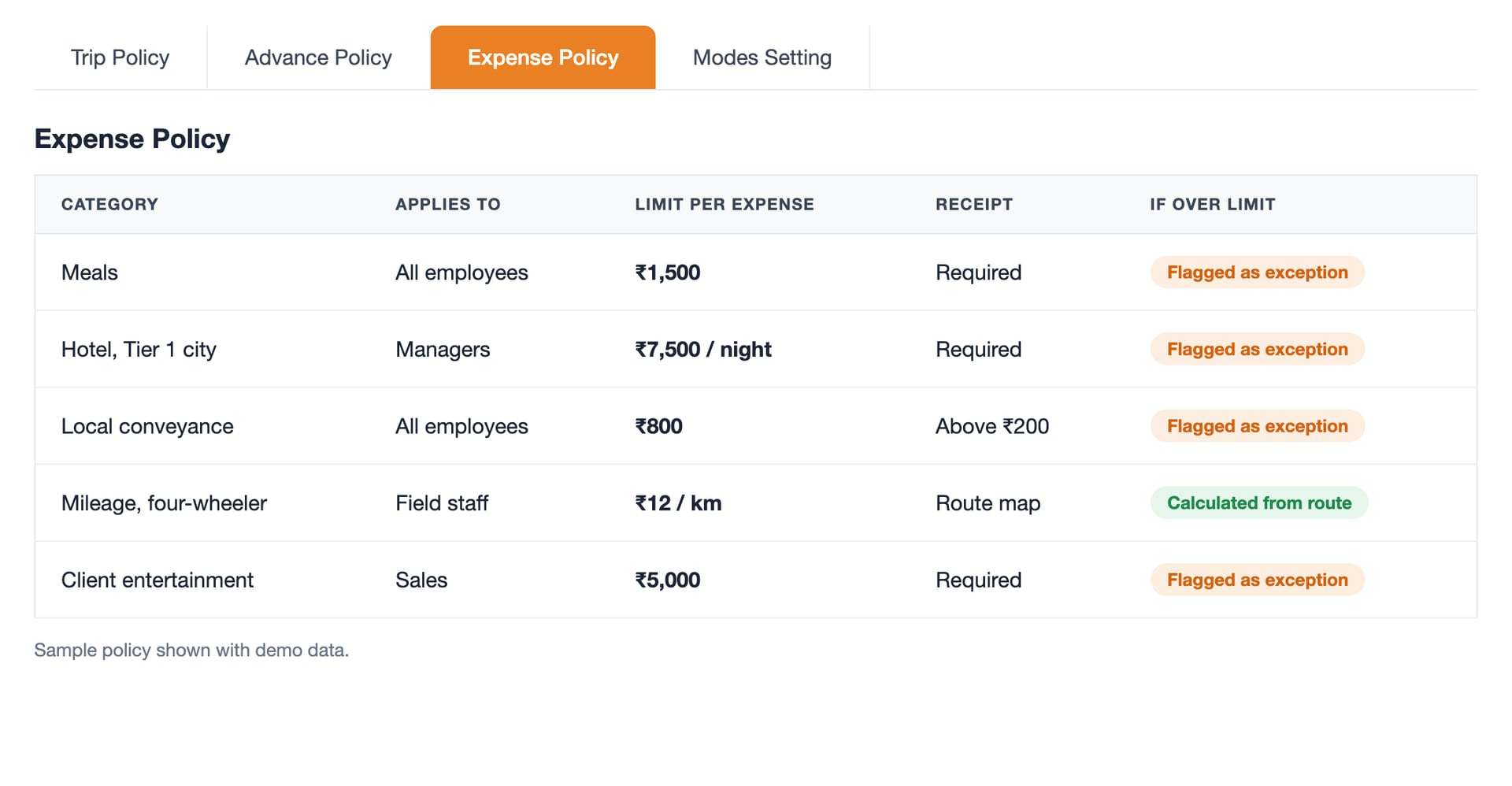This screenshot has width=1512, height=786.
Task: Click All employees in the Meals row
Action: click(461, 273)
